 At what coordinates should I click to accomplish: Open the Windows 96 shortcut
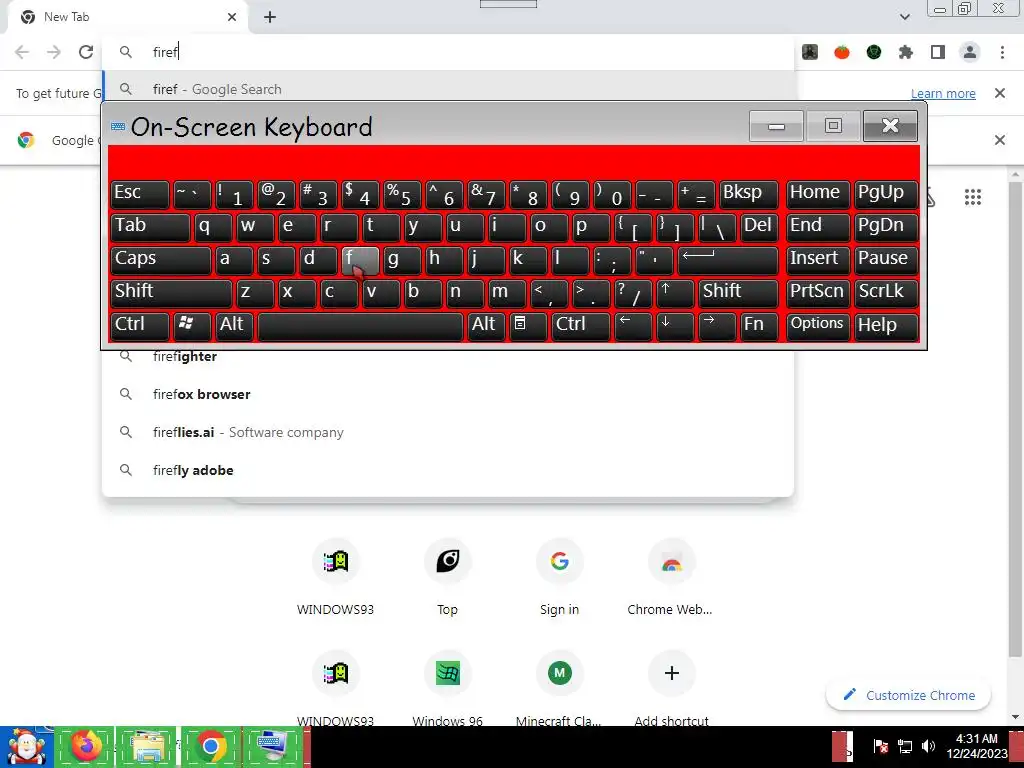pos(447,689)
